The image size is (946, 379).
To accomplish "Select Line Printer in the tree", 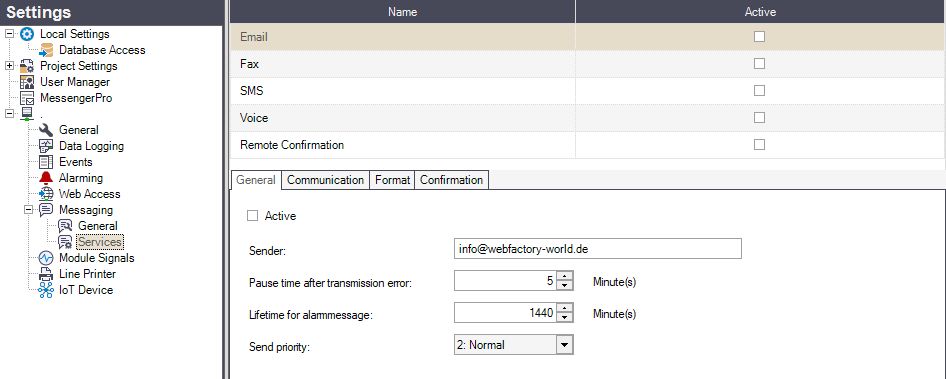I will 87,274.
